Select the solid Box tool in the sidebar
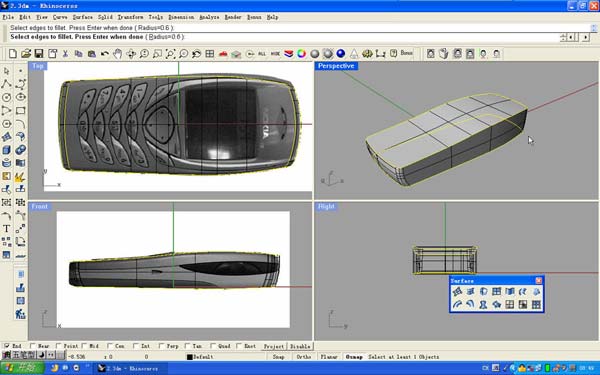Screen dimensions: 600x375 (x=7, y=150)
